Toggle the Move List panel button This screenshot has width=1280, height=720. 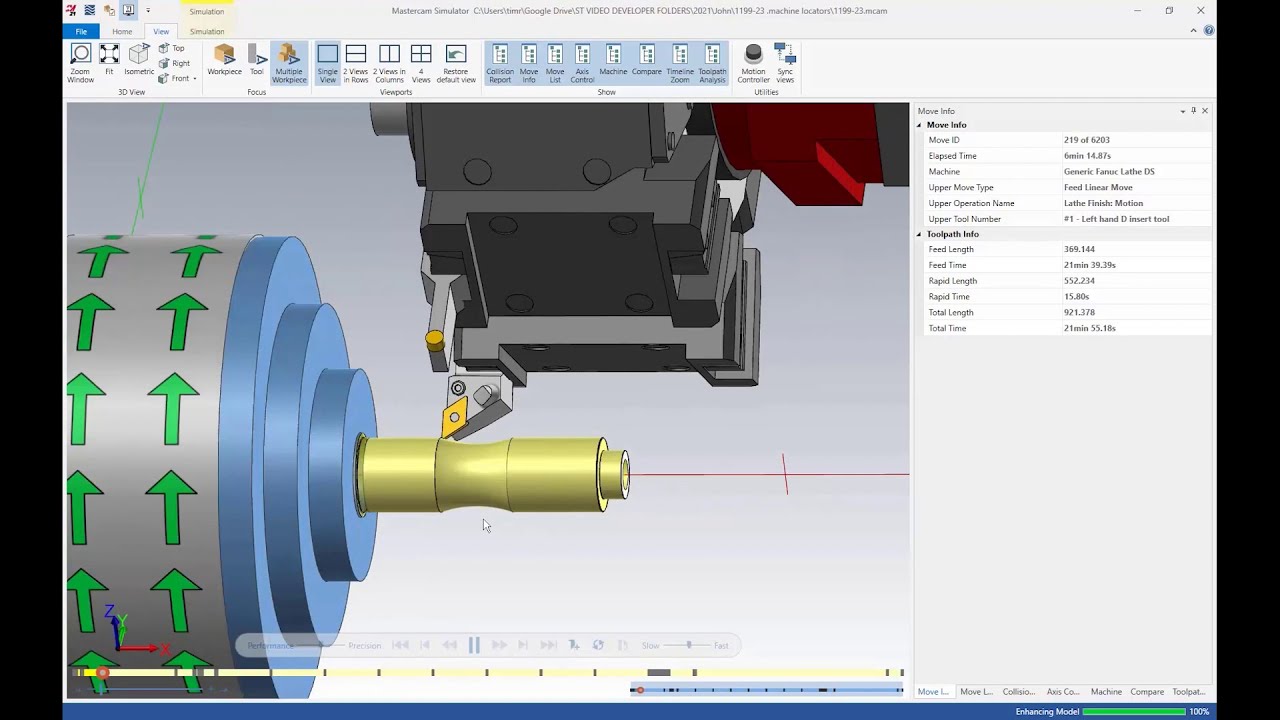555,63
